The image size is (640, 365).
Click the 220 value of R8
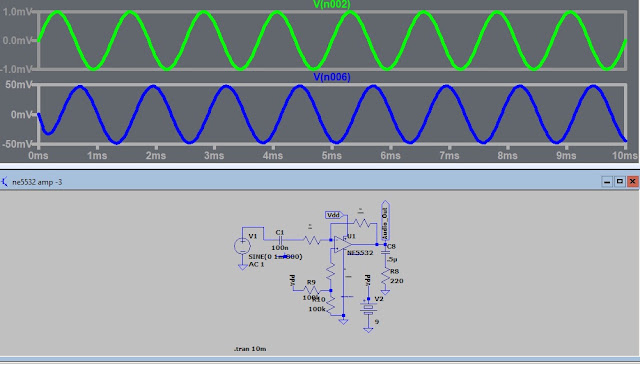click(x=397, y=281)
